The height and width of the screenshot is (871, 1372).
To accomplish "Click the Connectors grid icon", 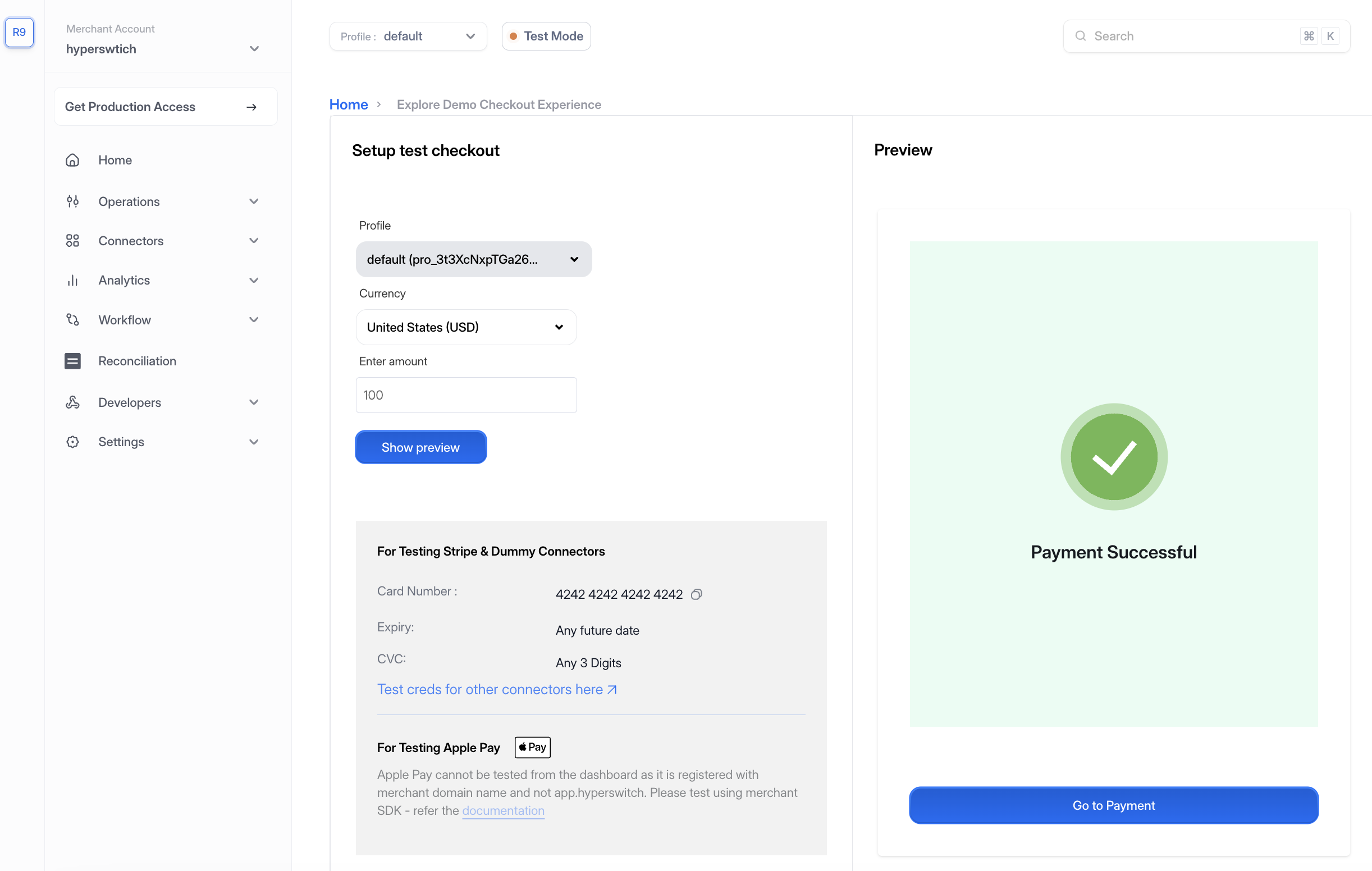I will click(72, 240).
